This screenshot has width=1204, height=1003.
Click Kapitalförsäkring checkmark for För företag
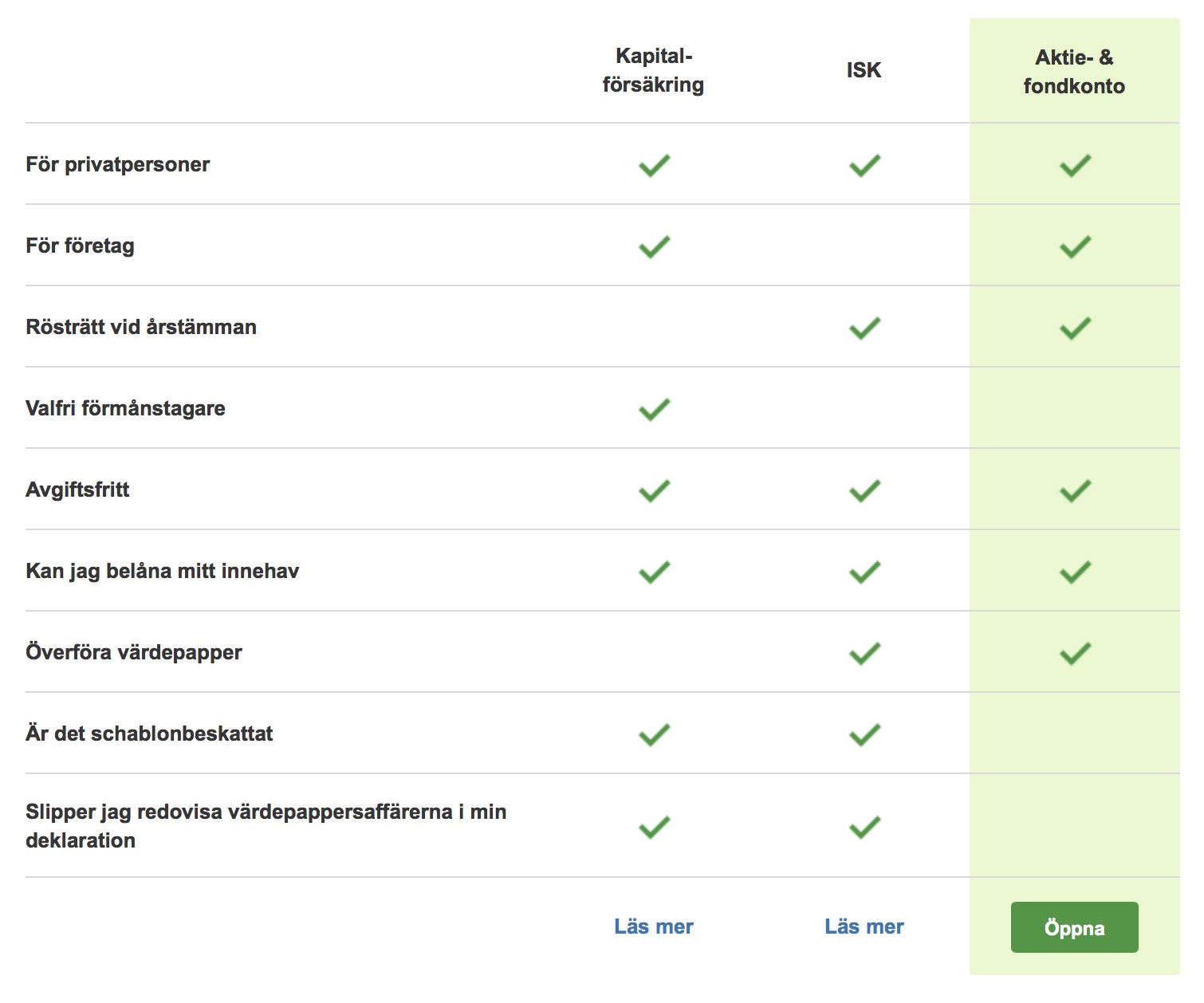tap(654, 246)
